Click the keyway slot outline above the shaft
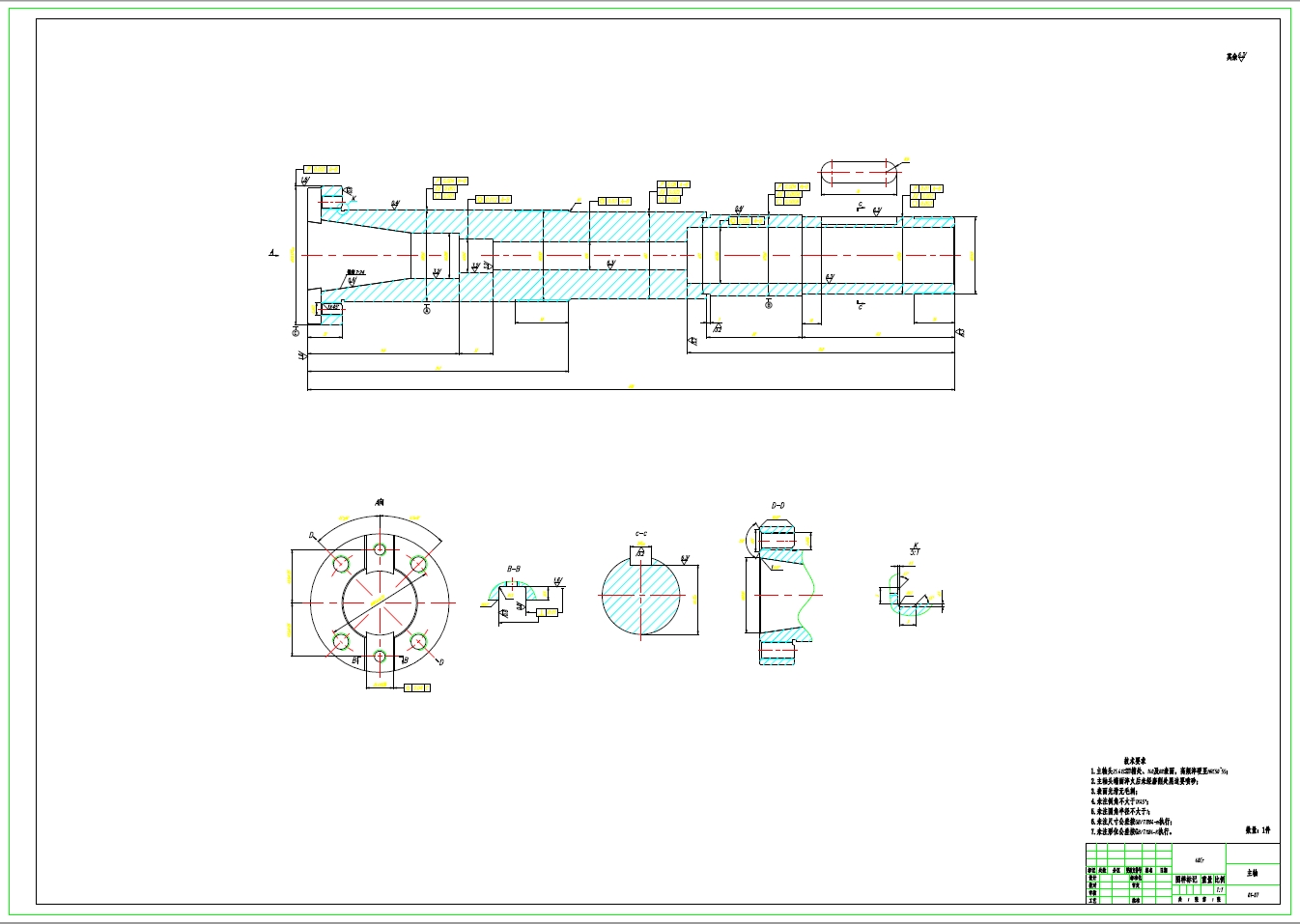The image size is (1300, 924). (x=858, y=173)
